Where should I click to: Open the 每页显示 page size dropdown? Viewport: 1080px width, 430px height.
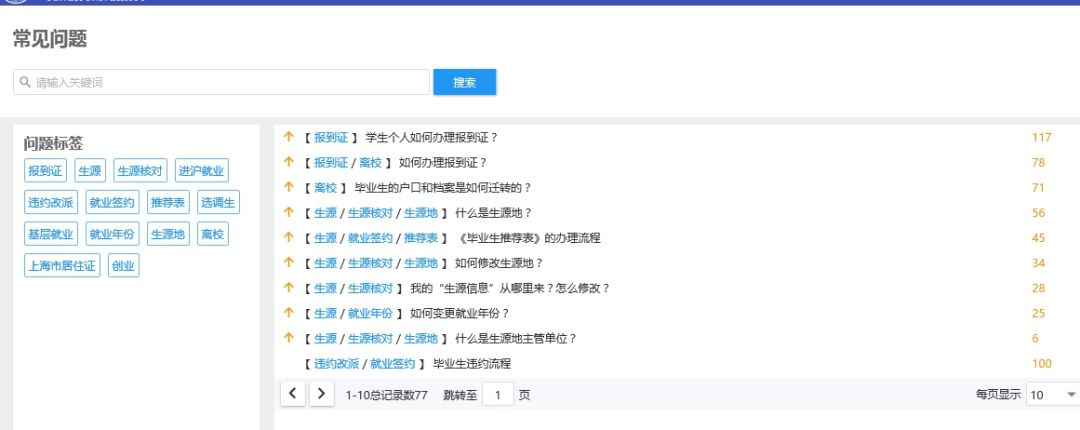point(1053,395)
